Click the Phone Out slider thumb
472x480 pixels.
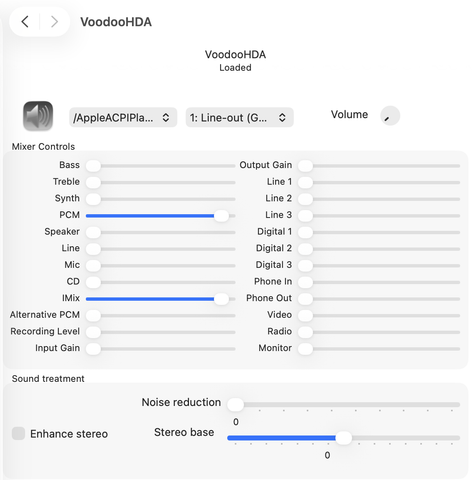click(x=305, y=299)
